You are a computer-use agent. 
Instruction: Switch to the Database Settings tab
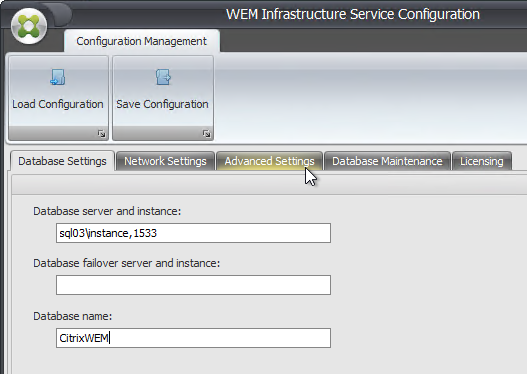tap(62, 161)
